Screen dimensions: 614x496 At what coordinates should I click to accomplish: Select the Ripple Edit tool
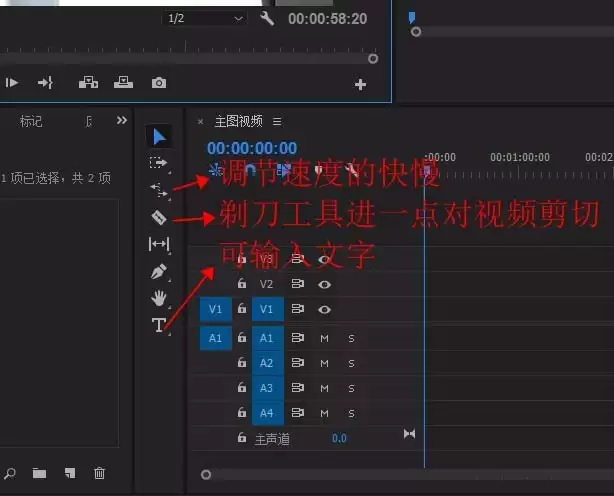click(x=159, y=189)
